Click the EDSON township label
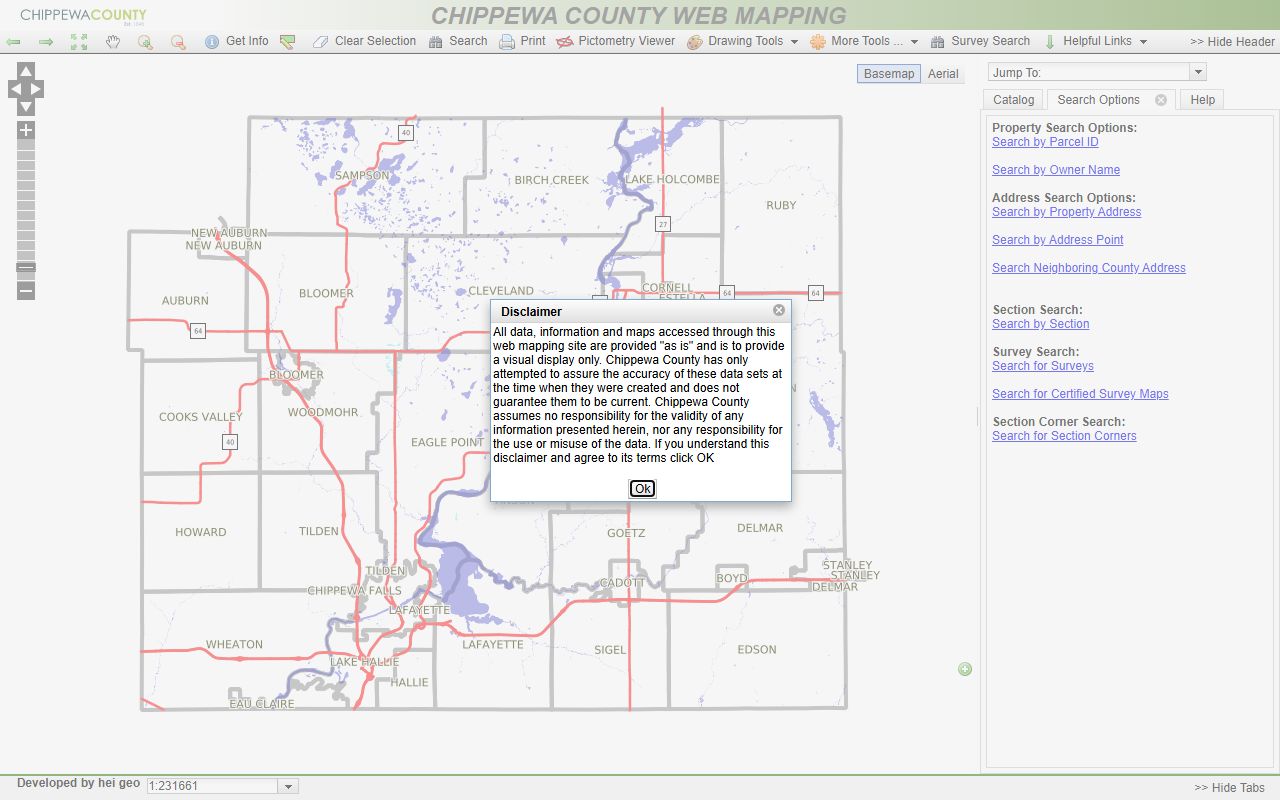This screenshot has width=1280, height=800. [x=757, y=649]
